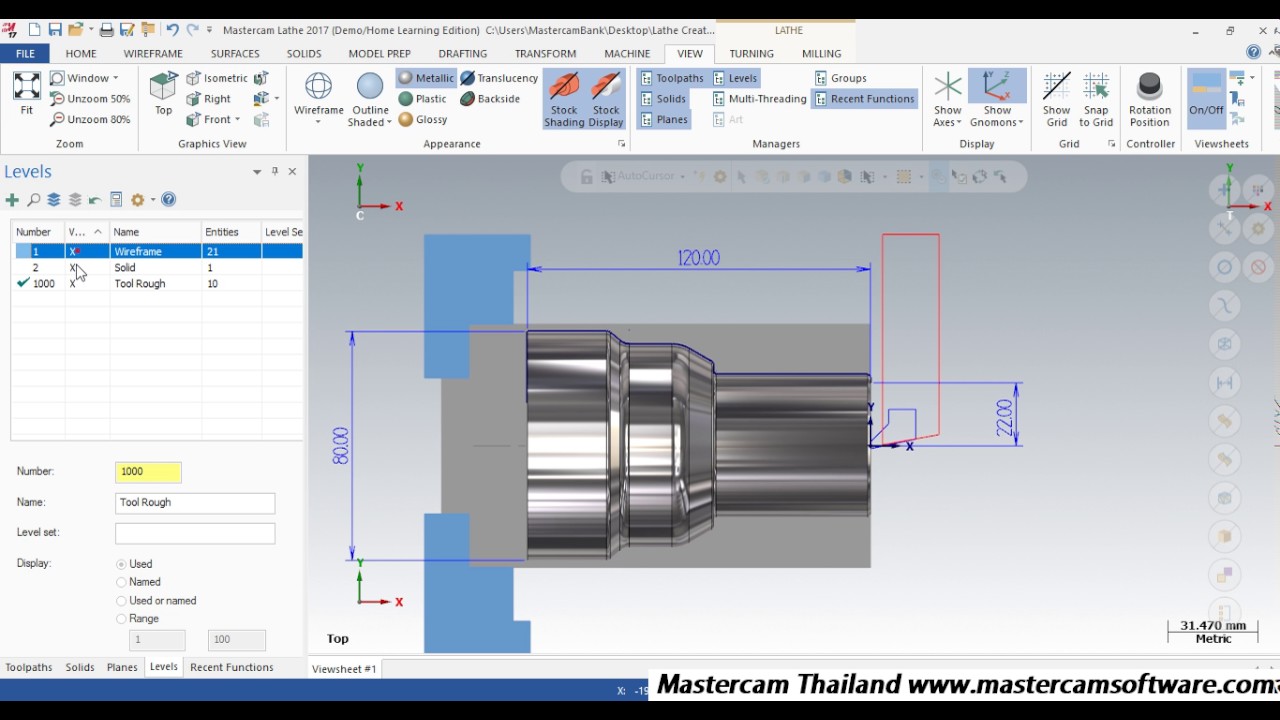Choose Unzoom 80%
Image resolution: width=1280 pixels, height=720 pixels.
point(91,119)
